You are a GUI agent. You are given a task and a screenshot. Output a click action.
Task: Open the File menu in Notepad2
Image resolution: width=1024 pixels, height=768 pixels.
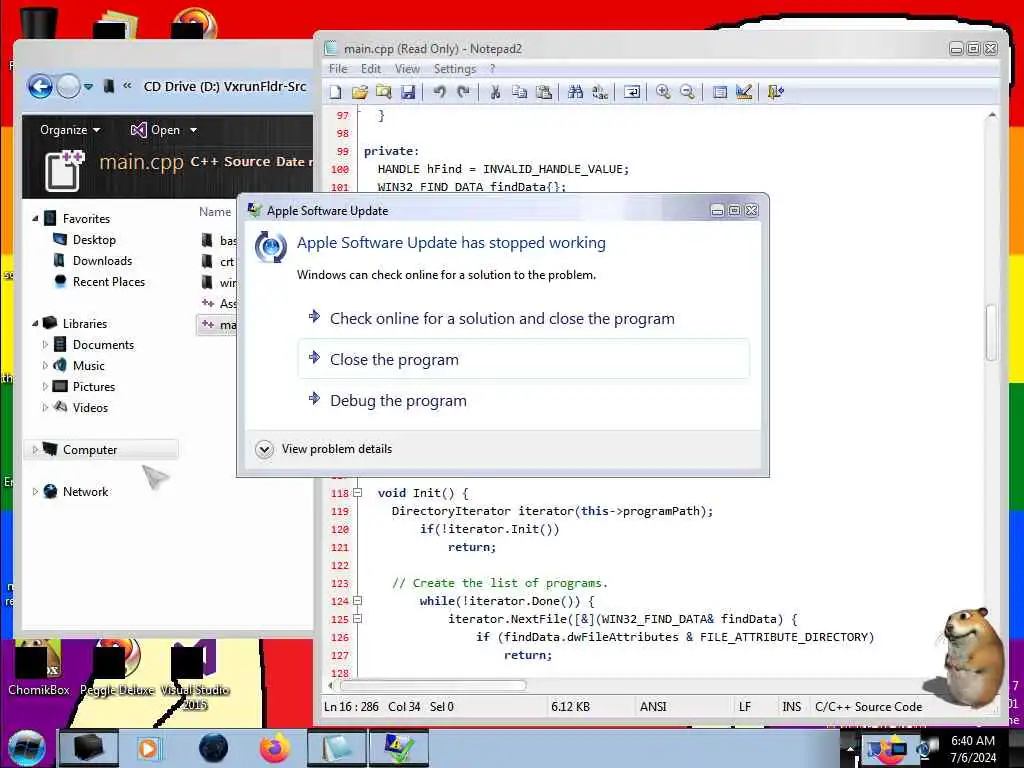point(338,69)
